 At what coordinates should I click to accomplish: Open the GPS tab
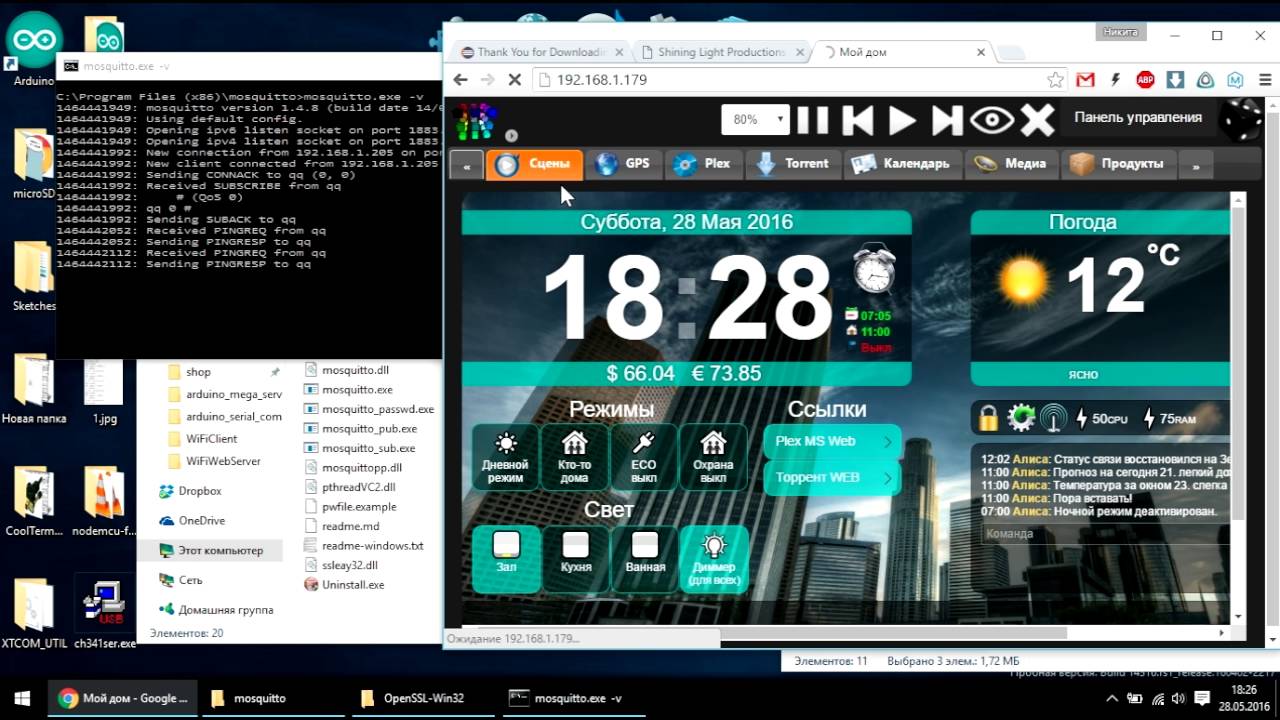pos(622,164)
